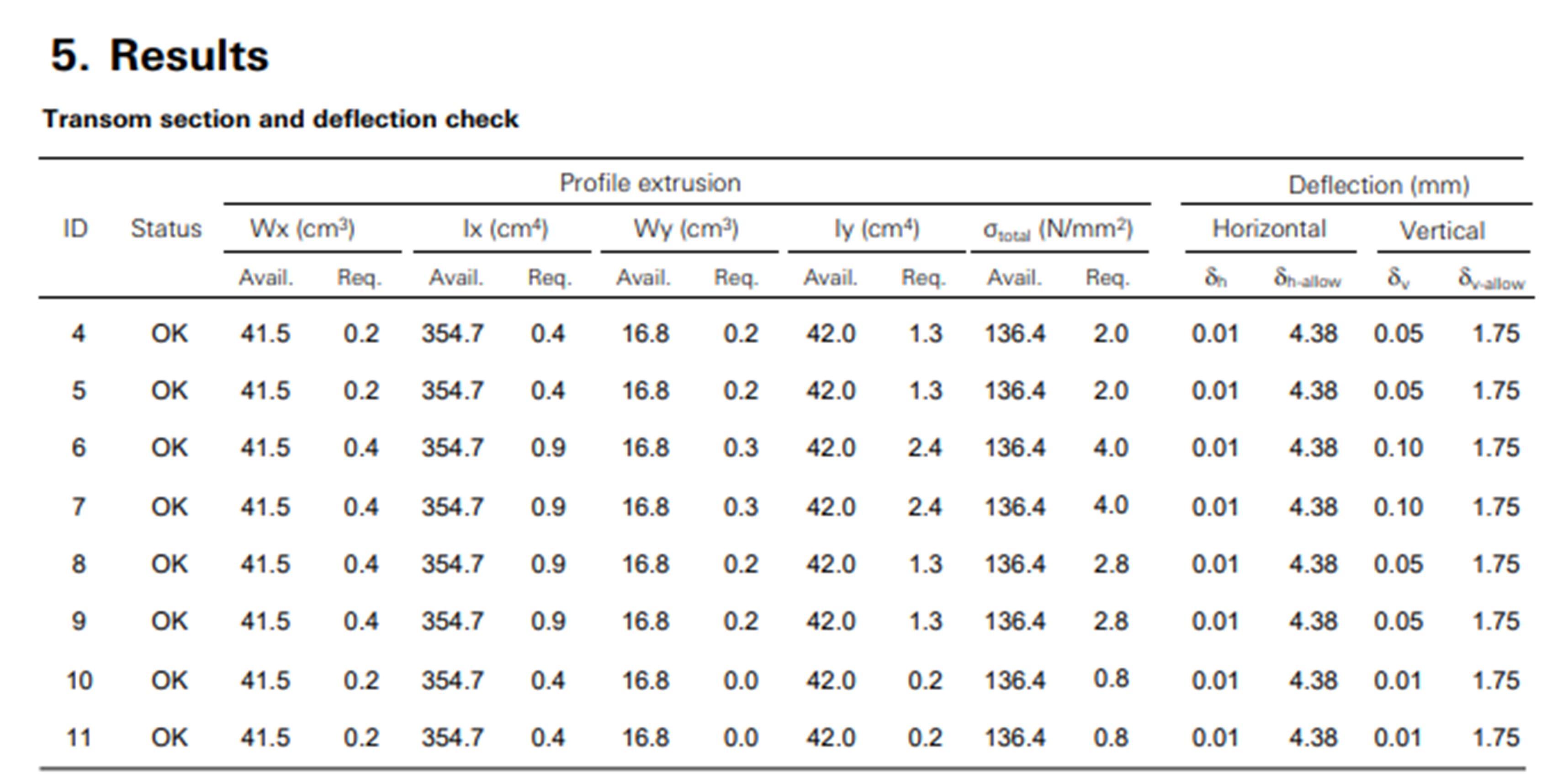Click the '5. Results' heading
1568x784 pixels.
click(x=159, y=55)
